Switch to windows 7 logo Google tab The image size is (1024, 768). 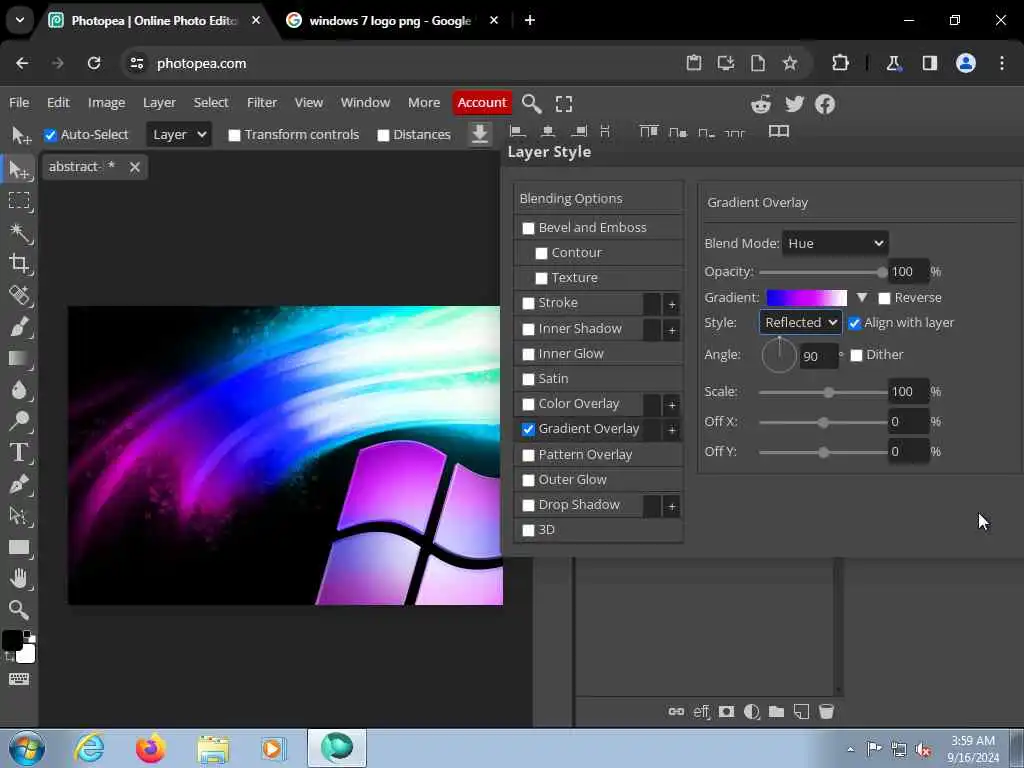pyautogui.click(x=391, y=21)
